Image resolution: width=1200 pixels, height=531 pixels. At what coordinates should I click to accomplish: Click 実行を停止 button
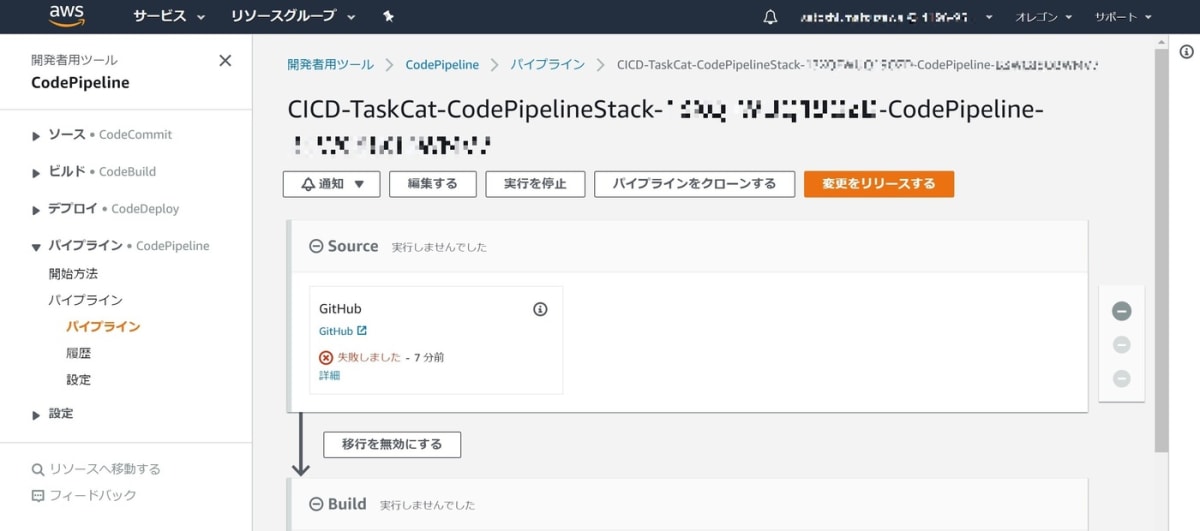(535, 184)
